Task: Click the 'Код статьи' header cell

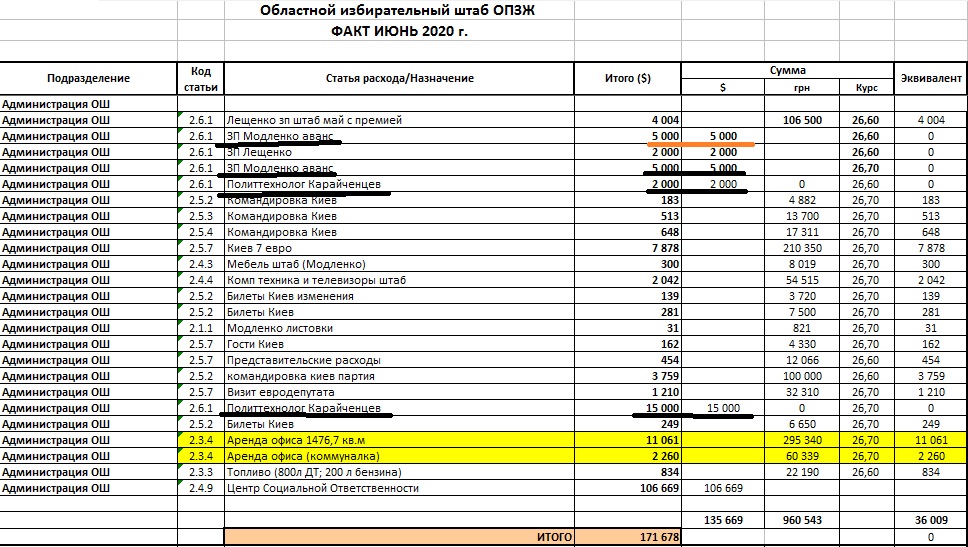Action: (x=200, y=78)
